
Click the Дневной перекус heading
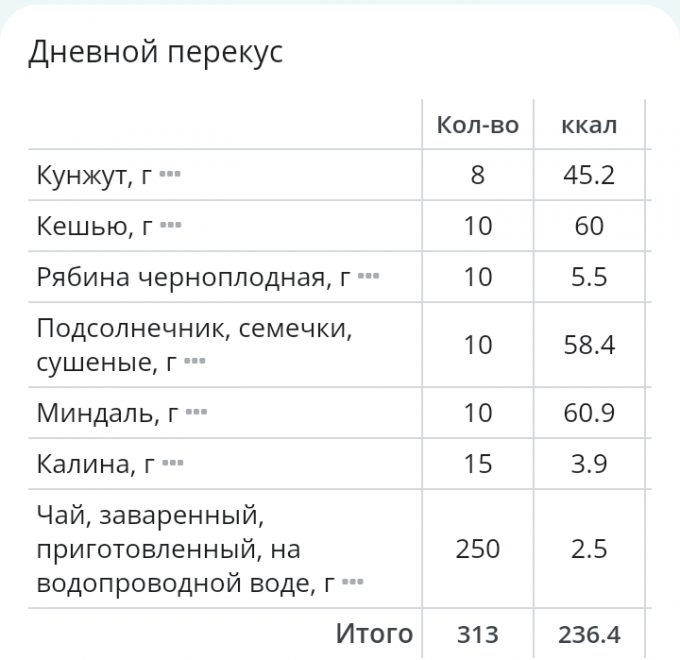pos(155,52)
